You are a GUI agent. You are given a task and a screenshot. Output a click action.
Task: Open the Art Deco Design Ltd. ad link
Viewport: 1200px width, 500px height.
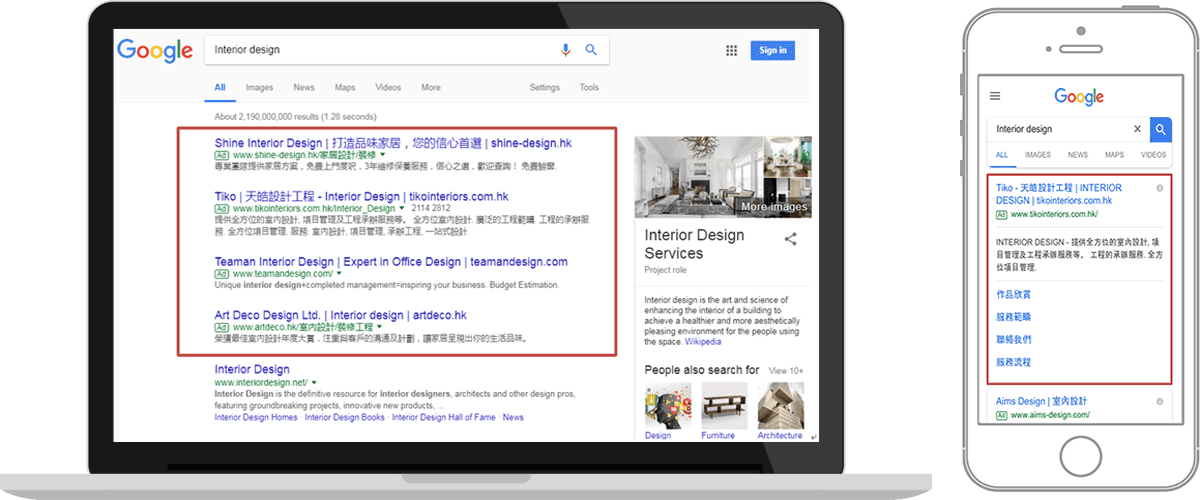pyautogui.click(x=340, y=314)
